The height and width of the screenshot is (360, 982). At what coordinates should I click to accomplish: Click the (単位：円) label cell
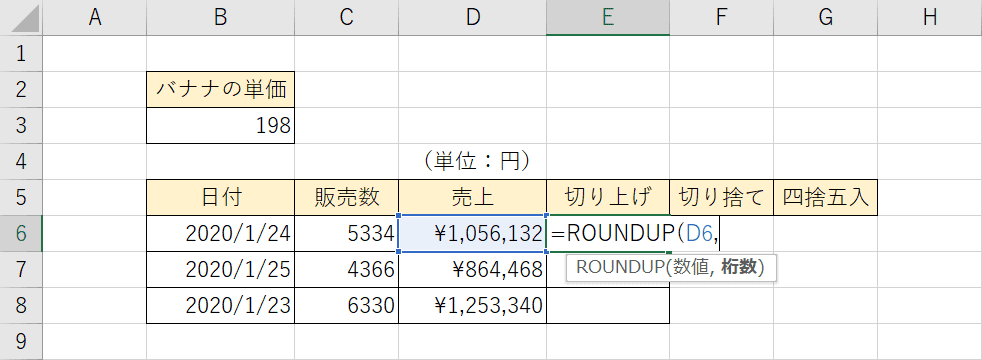pos(472,162)
